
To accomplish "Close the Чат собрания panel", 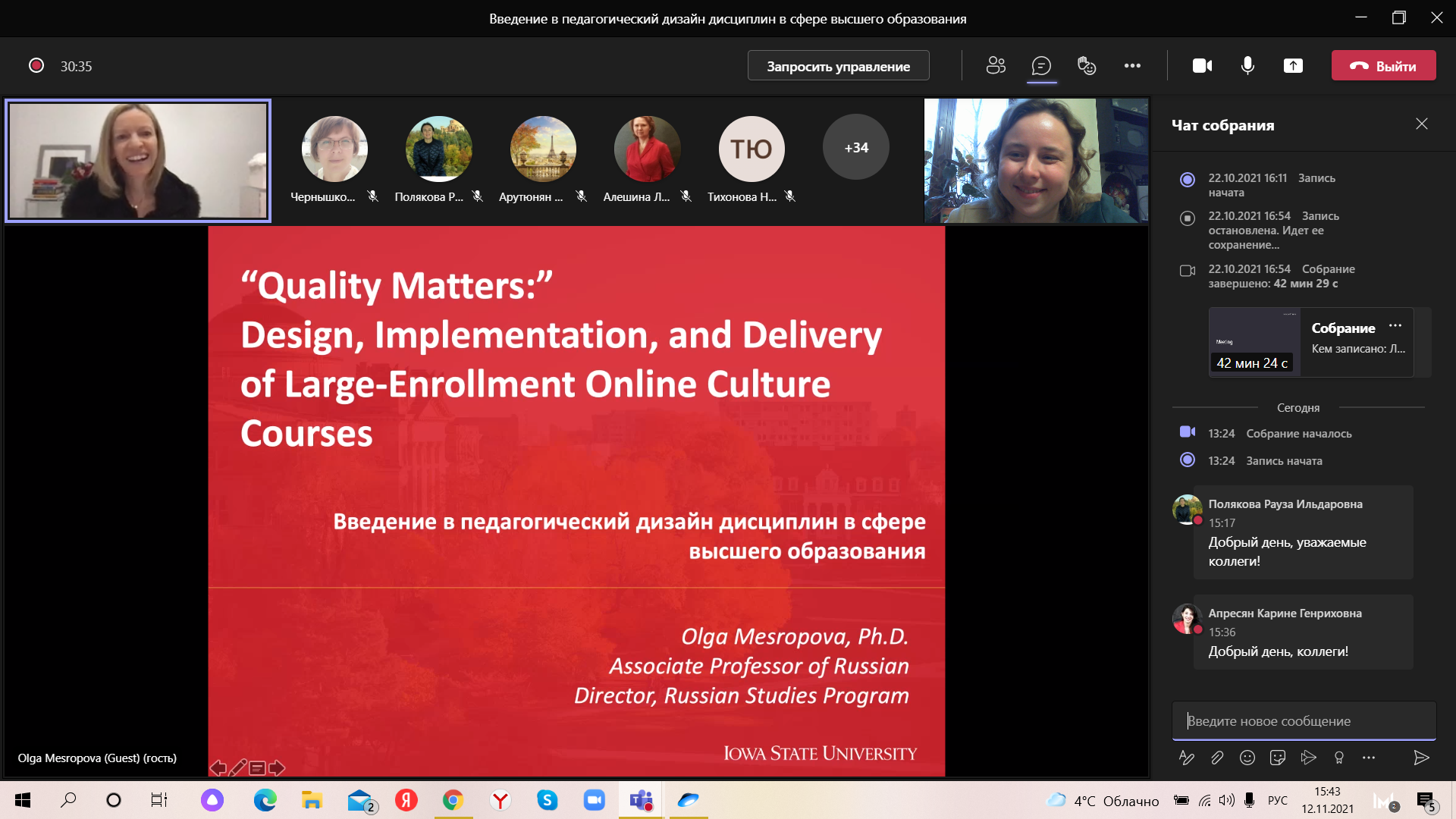I will [x=1422, y=124].
